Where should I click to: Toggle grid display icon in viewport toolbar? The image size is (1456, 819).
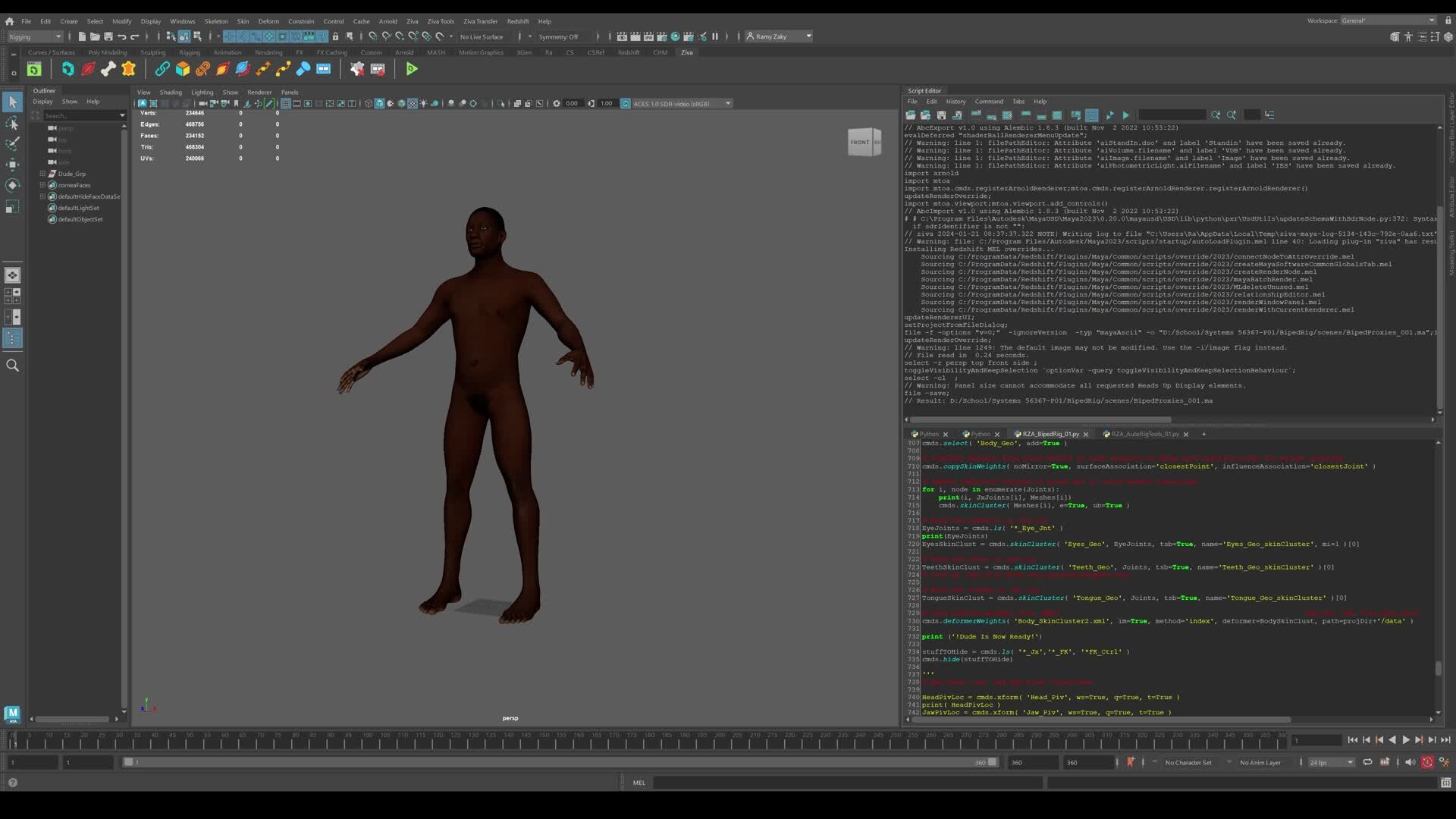click(x=286, y=103)
